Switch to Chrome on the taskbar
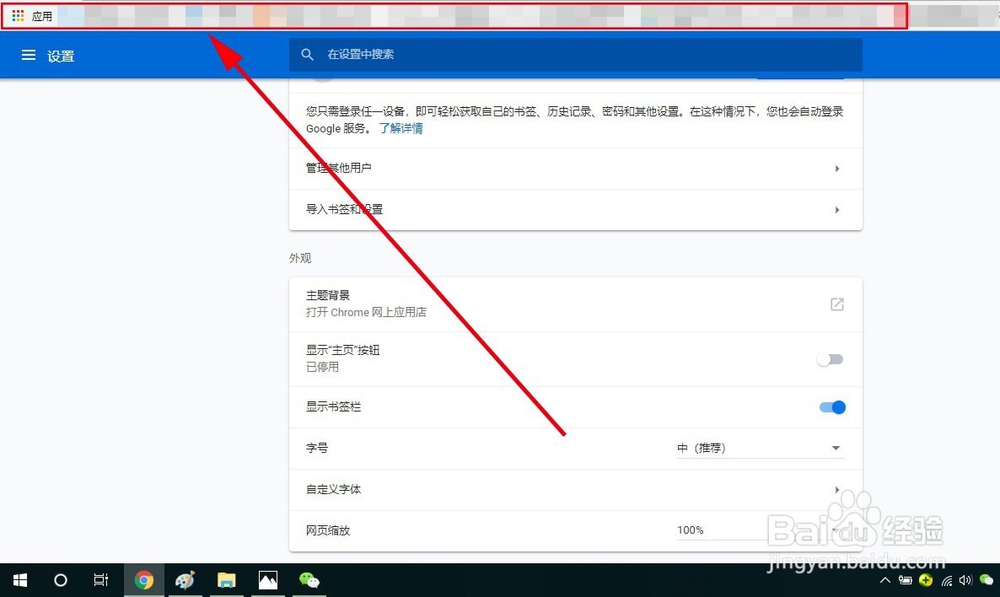The image size is (1000, 597). (144, 580)
